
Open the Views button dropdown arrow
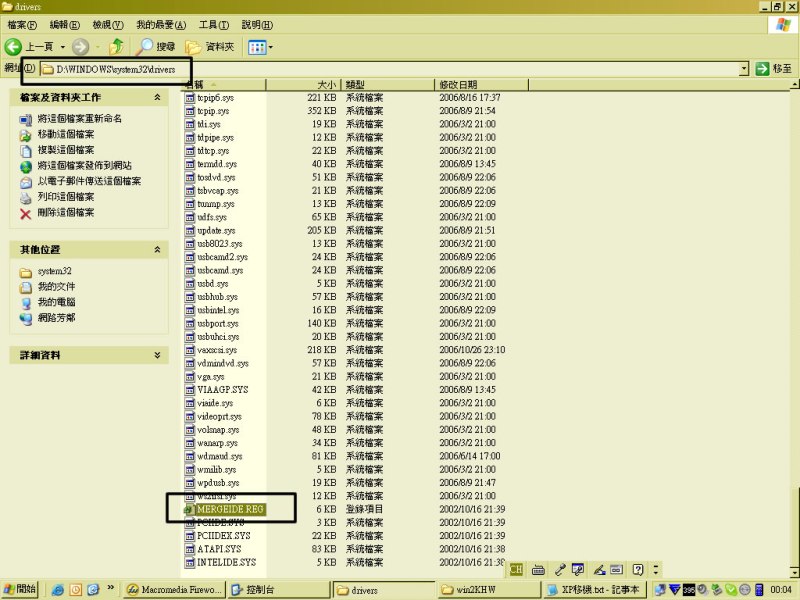click(270, 47)
